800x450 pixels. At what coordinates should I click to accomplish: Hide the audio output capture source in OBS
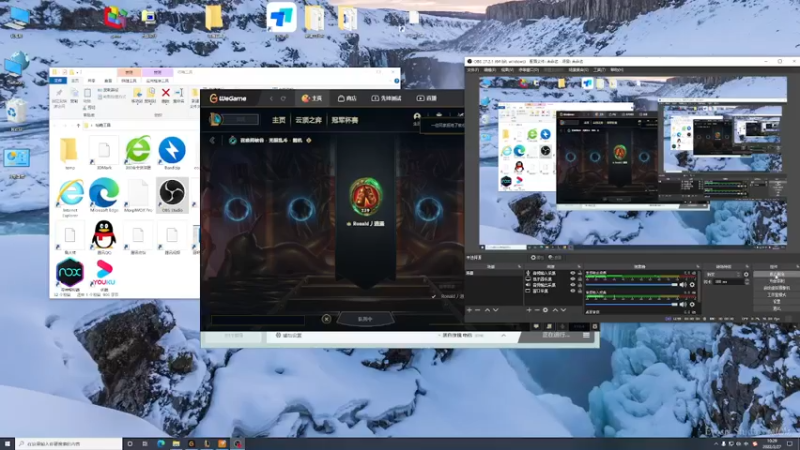[573, 285]
